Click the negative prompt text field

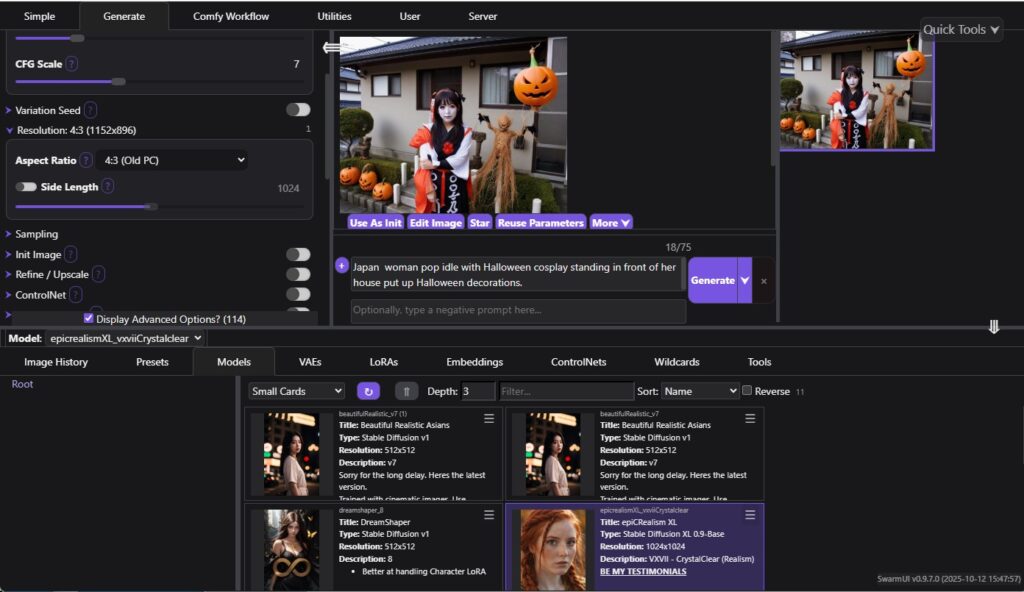click(x=518, y=310)
